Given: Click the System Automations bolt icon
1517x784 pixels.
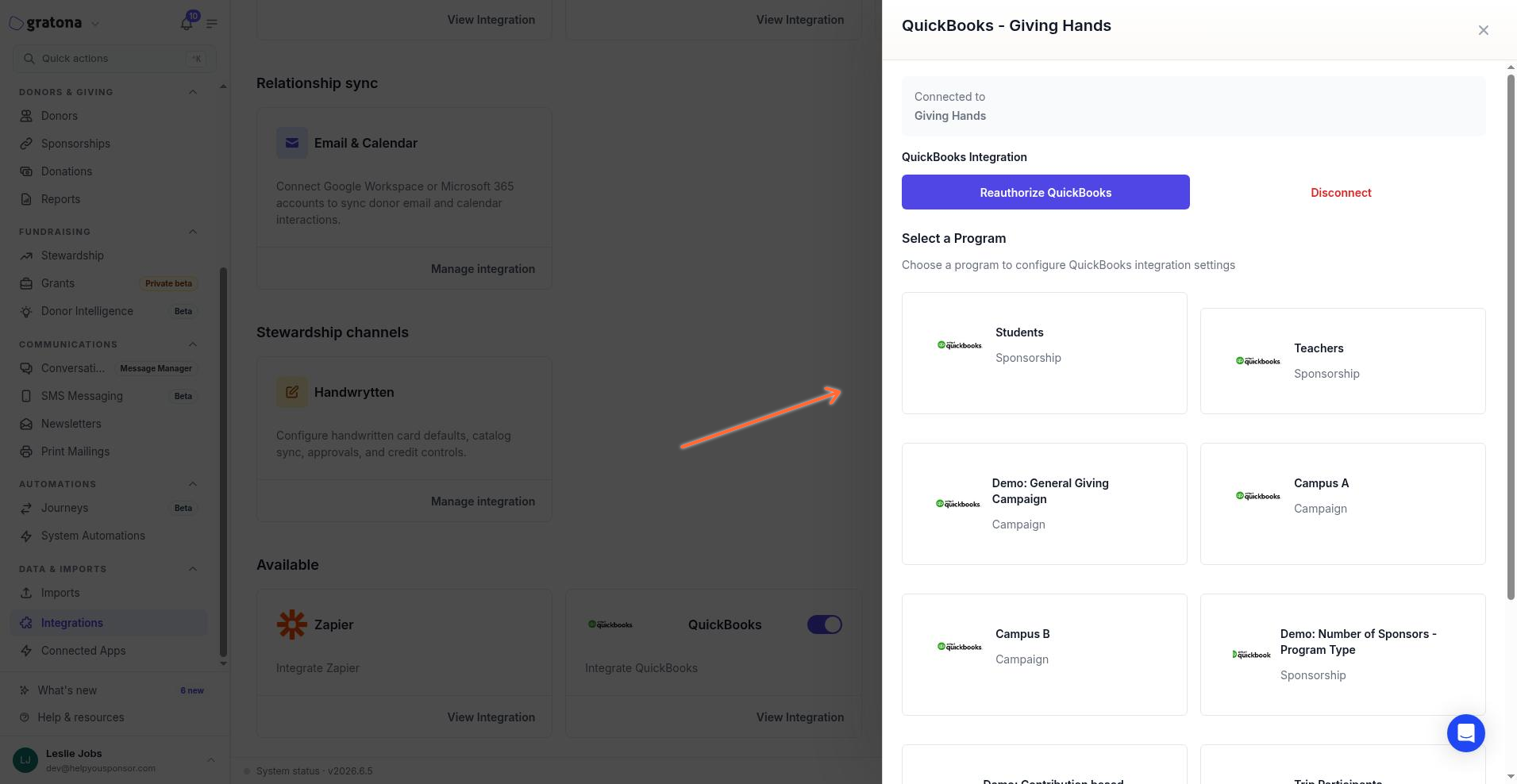Looking at the screenshot, I should point(26,536).
